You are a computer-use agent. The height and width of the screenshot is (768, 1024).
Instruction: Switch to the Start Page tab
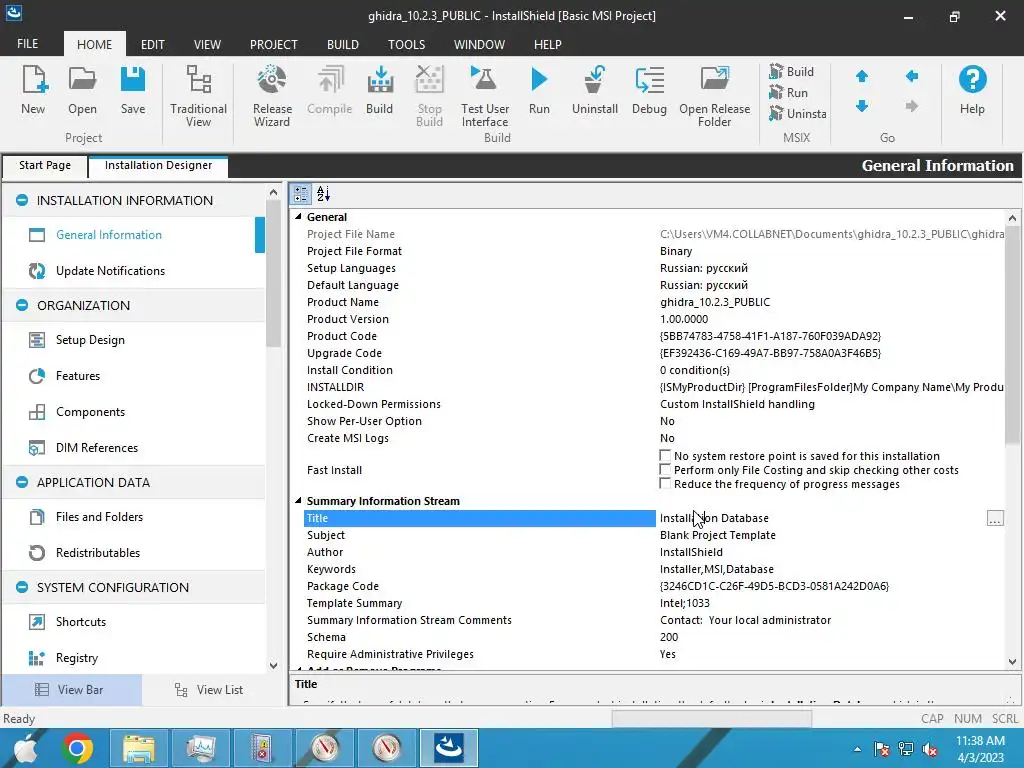pos(45,165)
